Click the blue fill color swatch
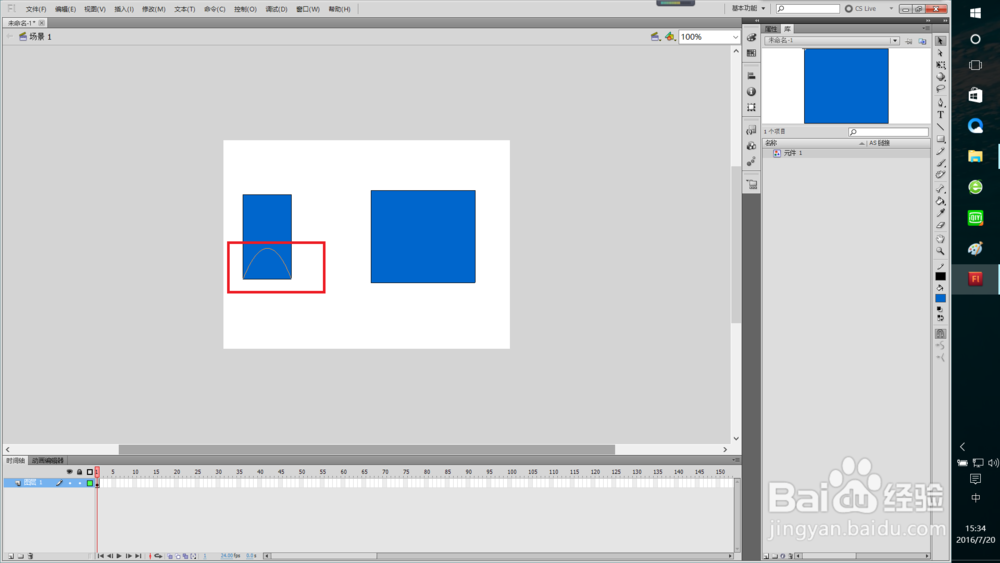 click(941, 298)
